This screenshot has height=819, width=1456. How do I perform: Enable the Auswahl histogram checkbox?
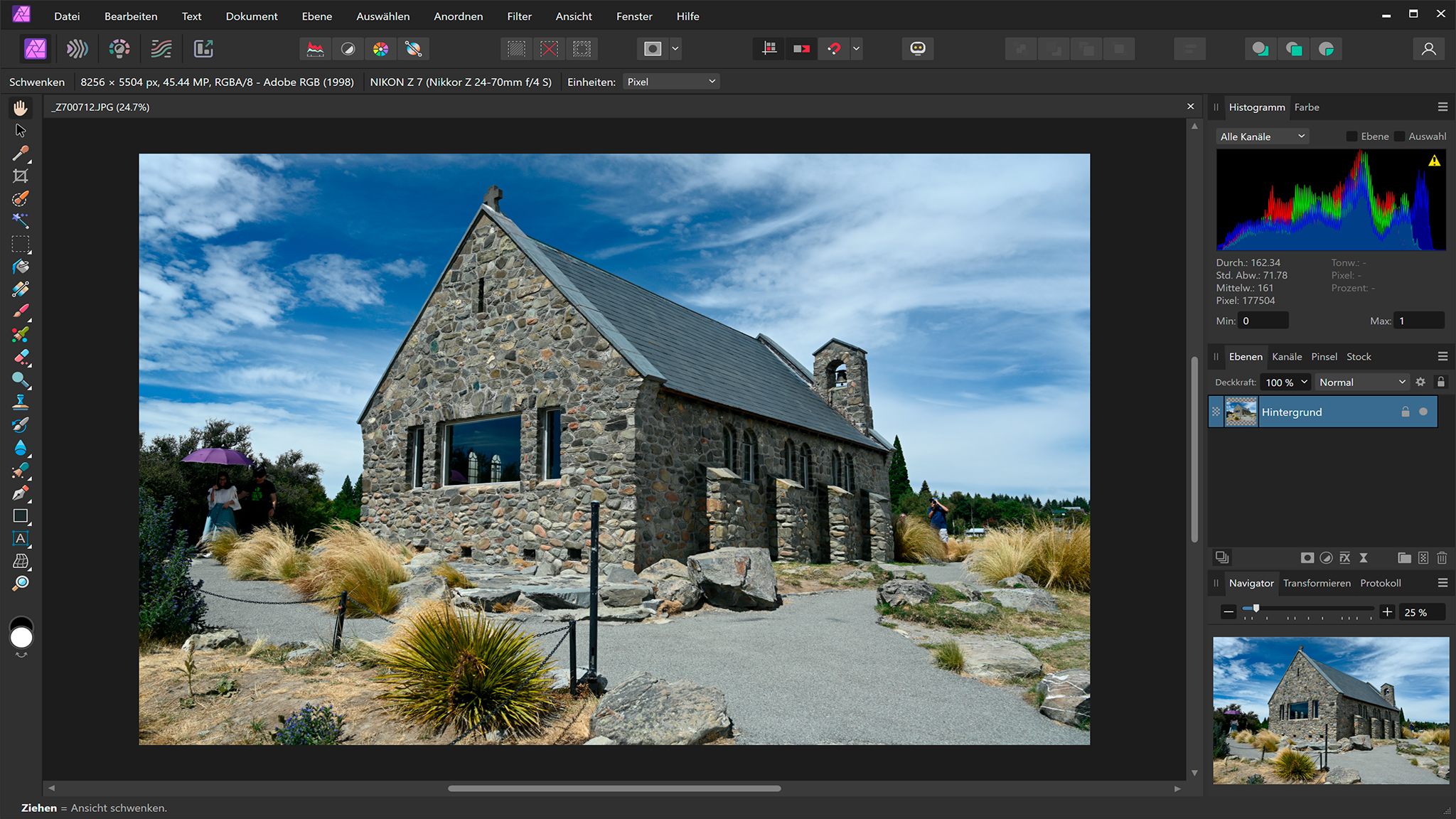[1400, 136]
